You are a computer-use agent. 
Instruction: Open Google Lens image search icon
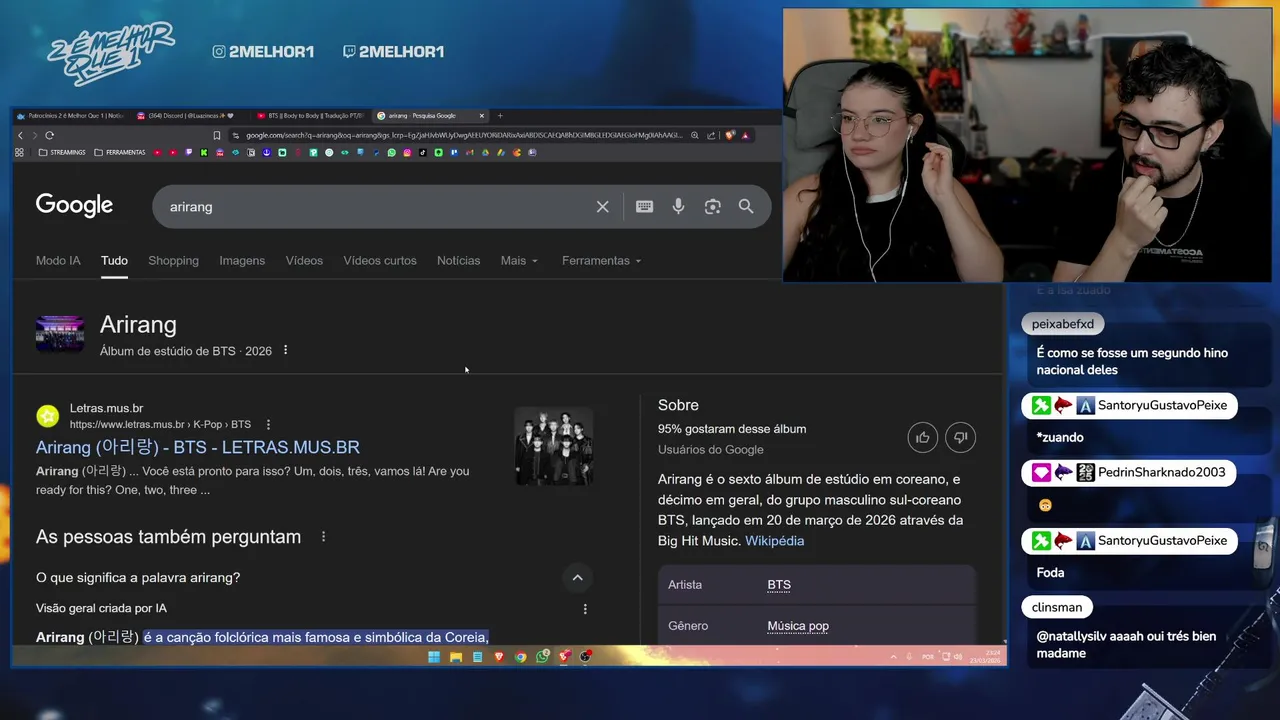[x=712, y=206]
